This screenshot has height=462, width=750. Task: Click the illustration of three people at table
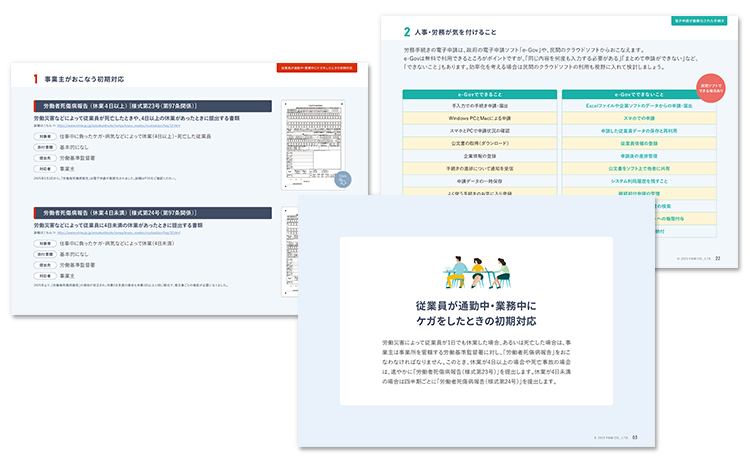tap(477, 272)
